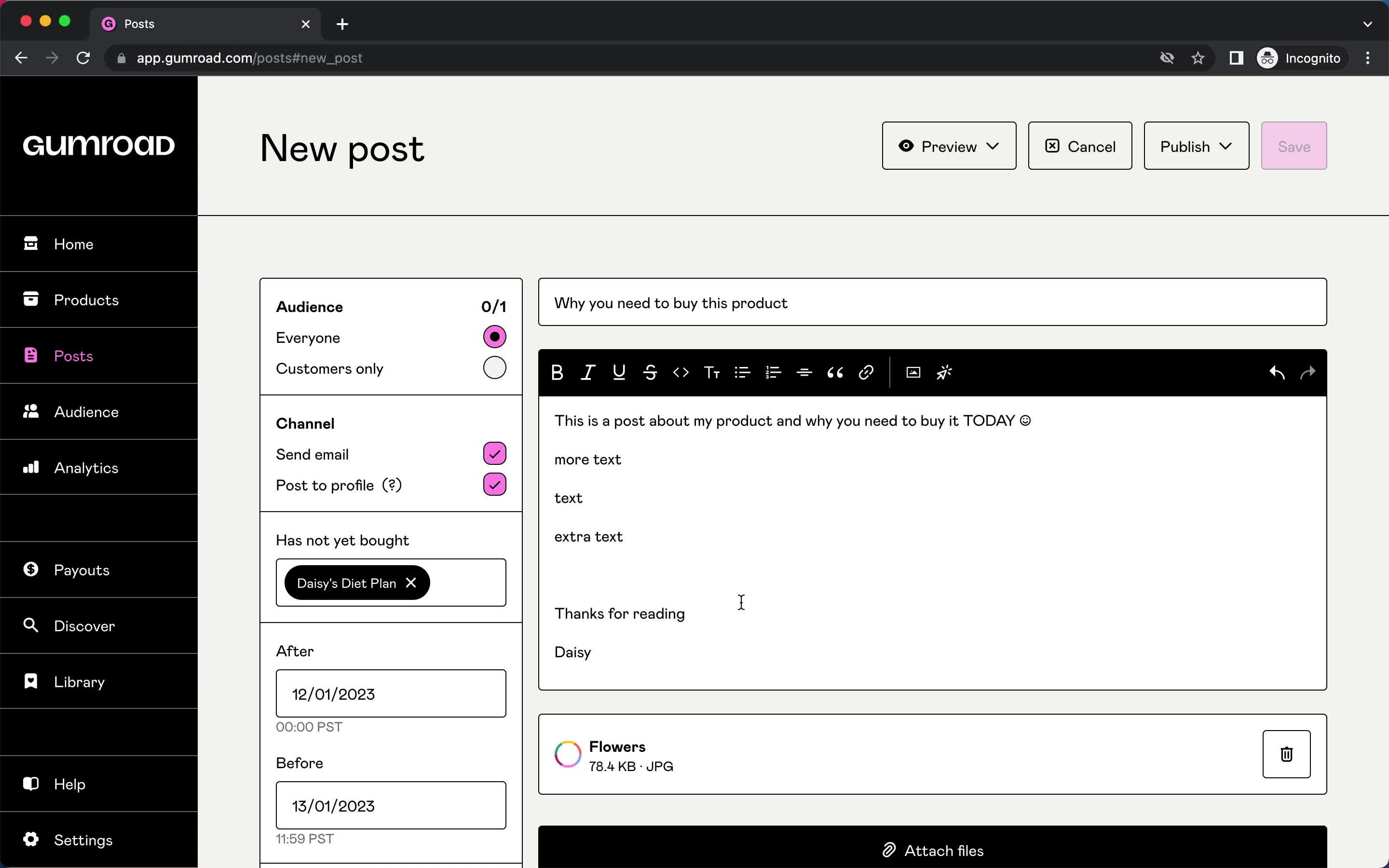Insert an image into the post
This screenshot has height=868, width=1389.
(x=912, y=372)
